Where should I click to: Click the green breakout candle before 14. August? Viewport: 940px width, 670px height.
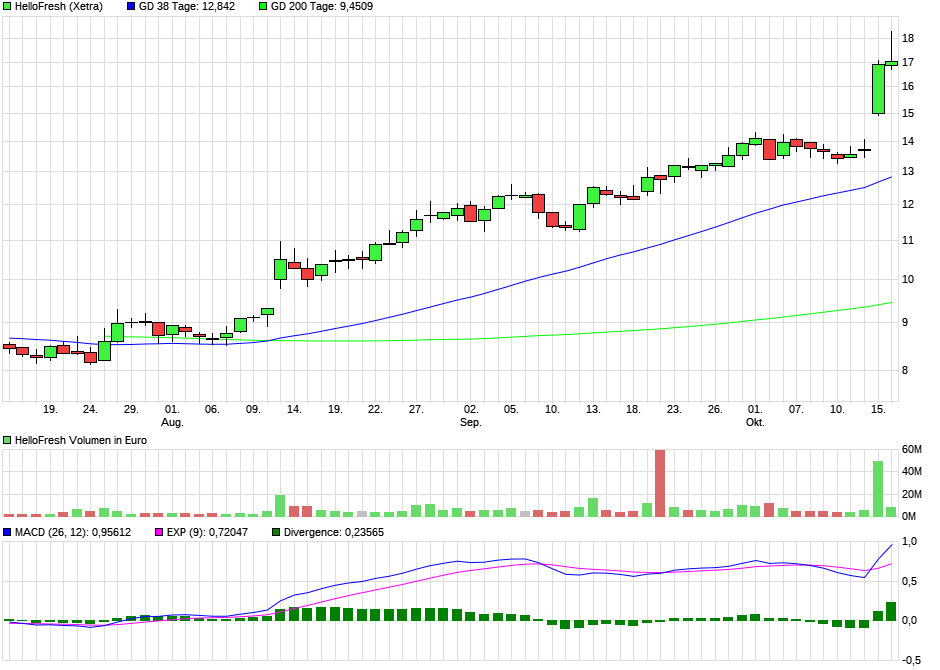point(280,269)
